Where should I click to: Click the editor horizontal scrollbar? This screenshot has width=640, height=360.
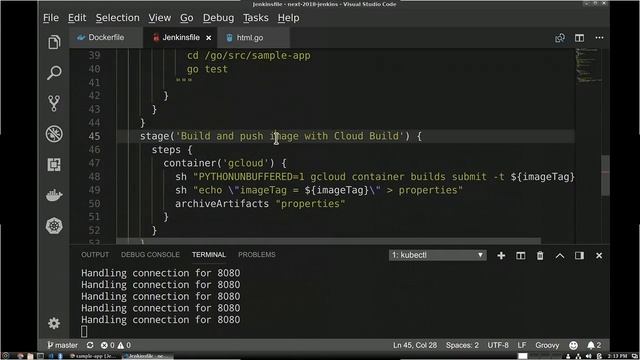tap(329, 242)
